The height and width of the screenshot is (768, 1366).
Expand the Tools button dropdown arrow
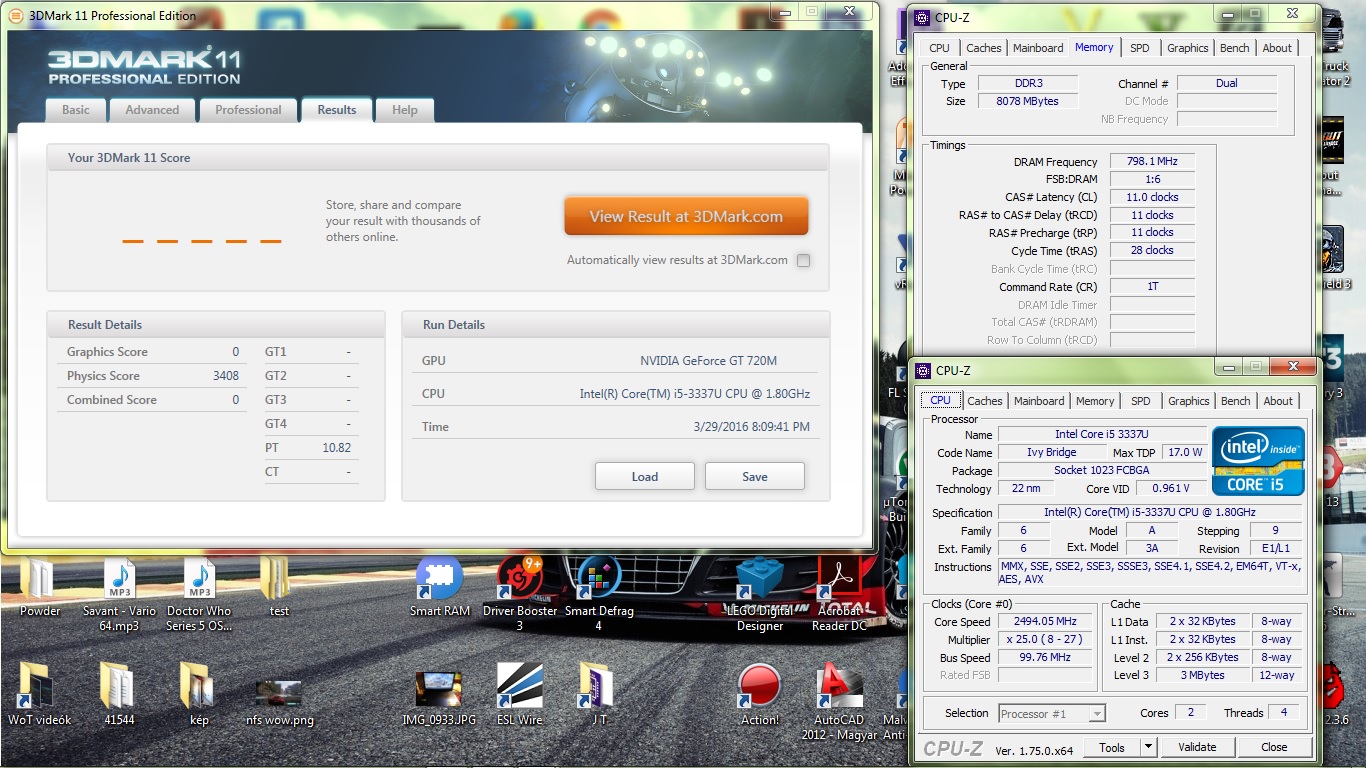coord(1148,747)
